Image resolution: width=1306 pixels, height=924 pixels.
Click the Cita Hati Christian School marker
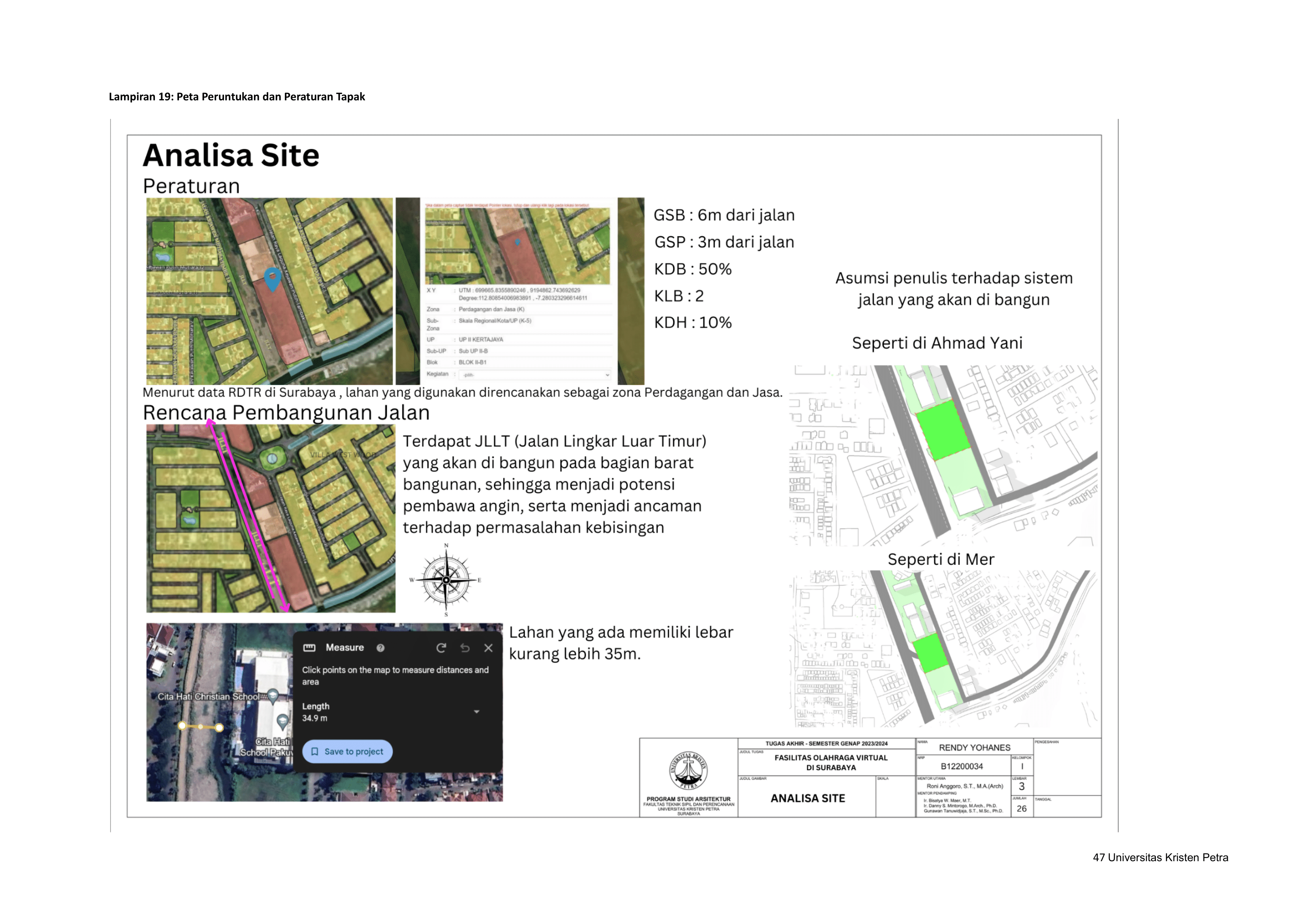273,695
